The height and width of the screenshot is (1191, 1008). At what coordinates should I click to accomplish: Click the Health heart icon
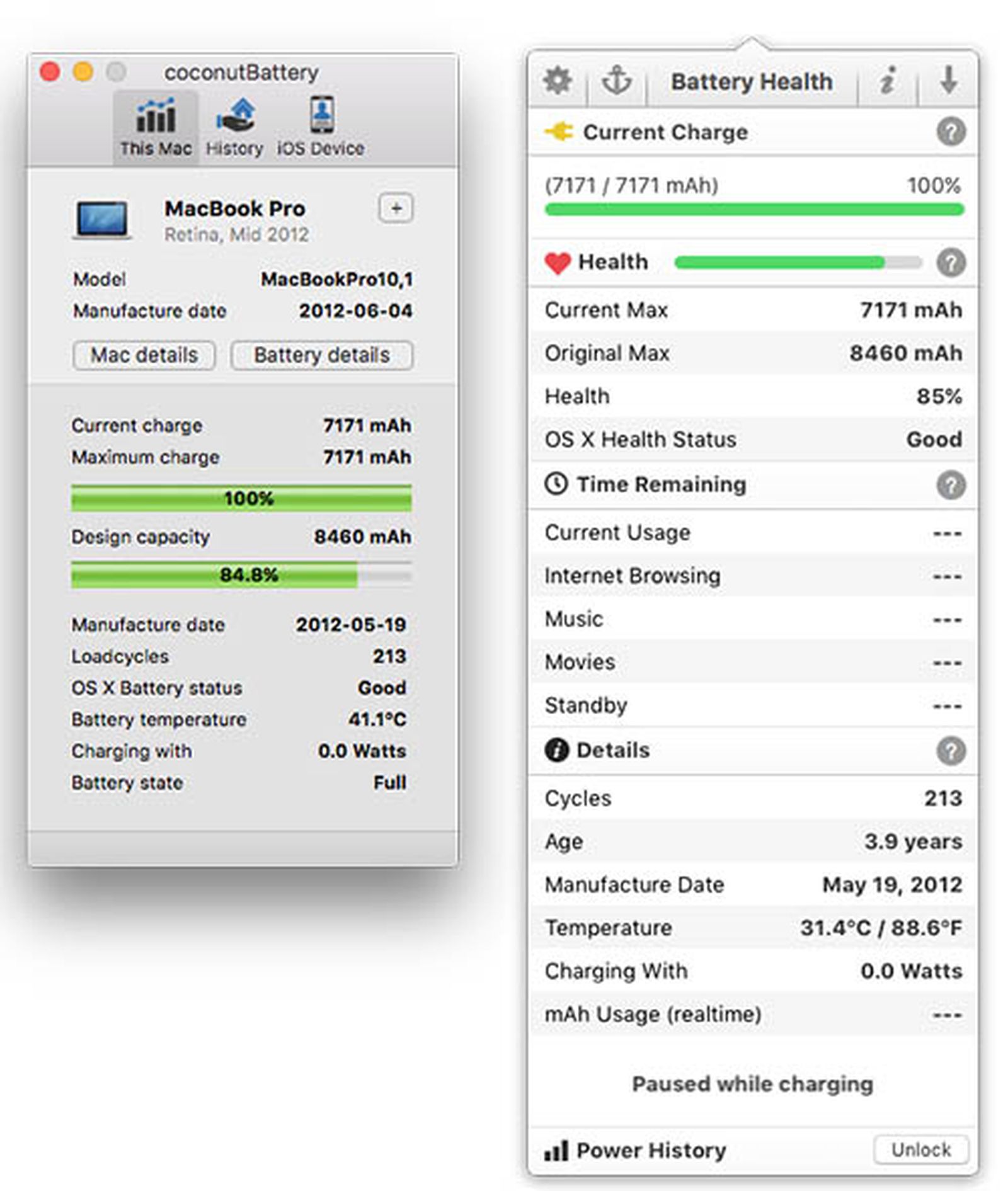[557, 262]
